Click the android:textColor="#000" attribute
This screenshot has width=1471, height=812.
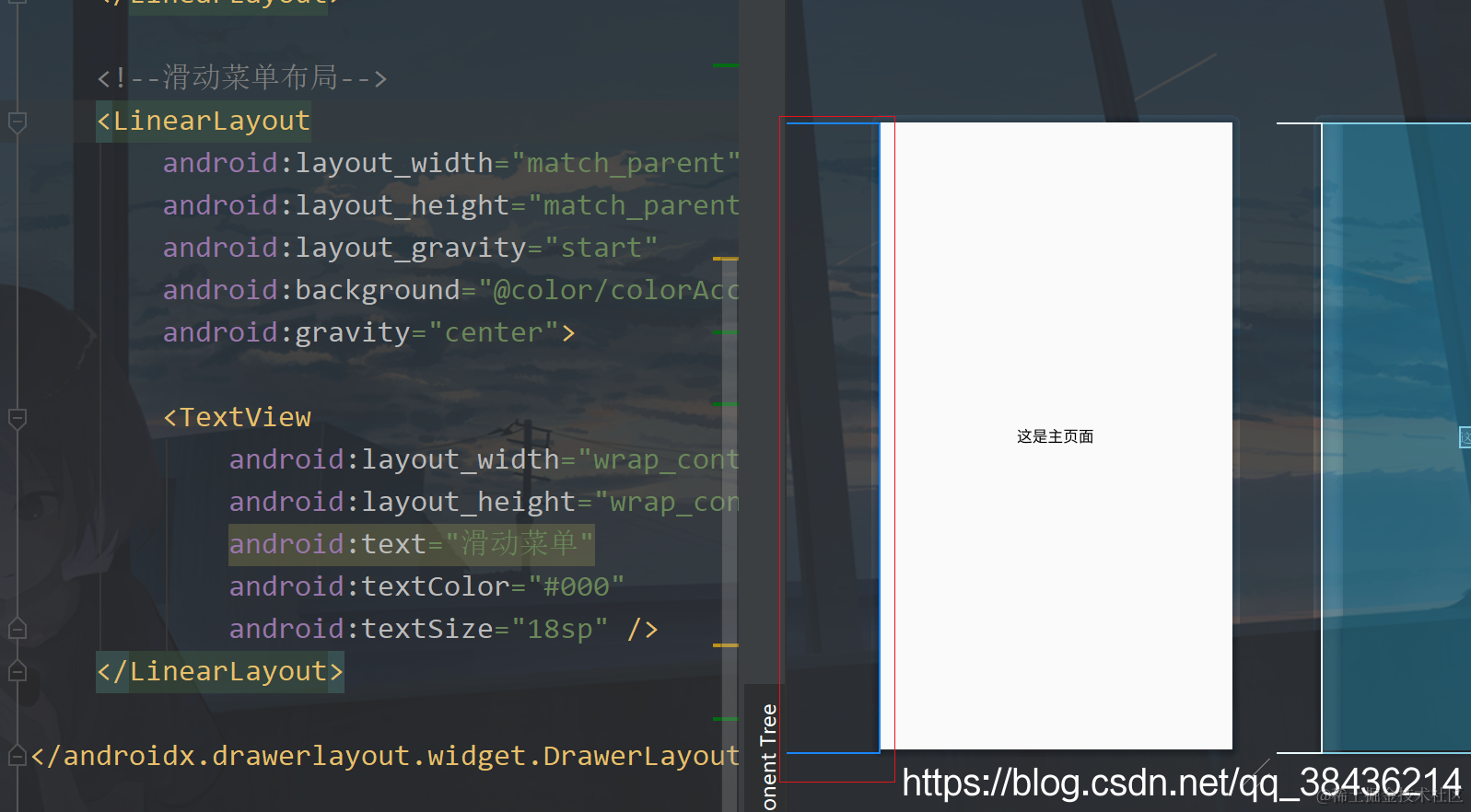click(426, 586)
